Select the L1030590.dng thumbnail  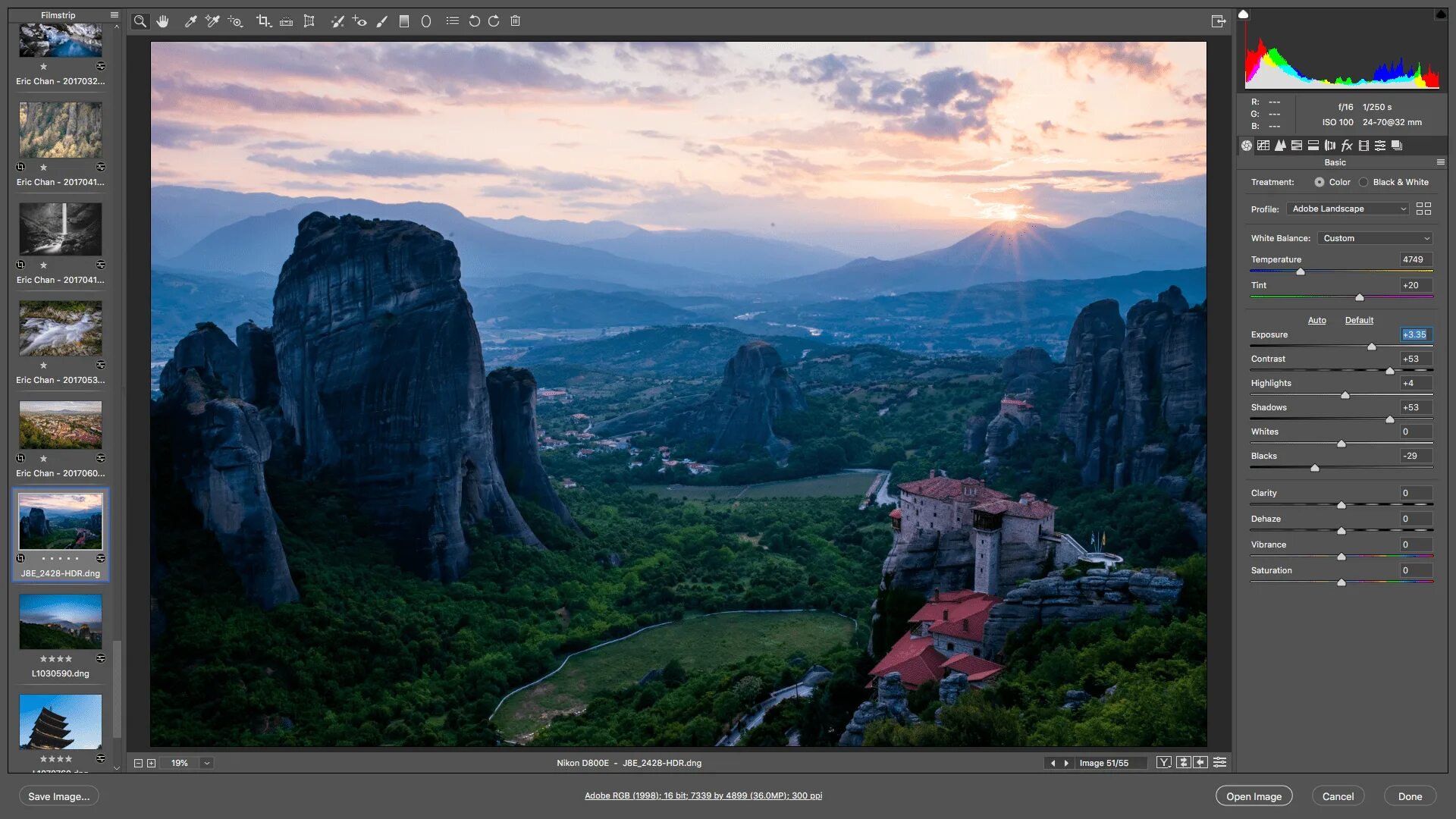point(60,622)
